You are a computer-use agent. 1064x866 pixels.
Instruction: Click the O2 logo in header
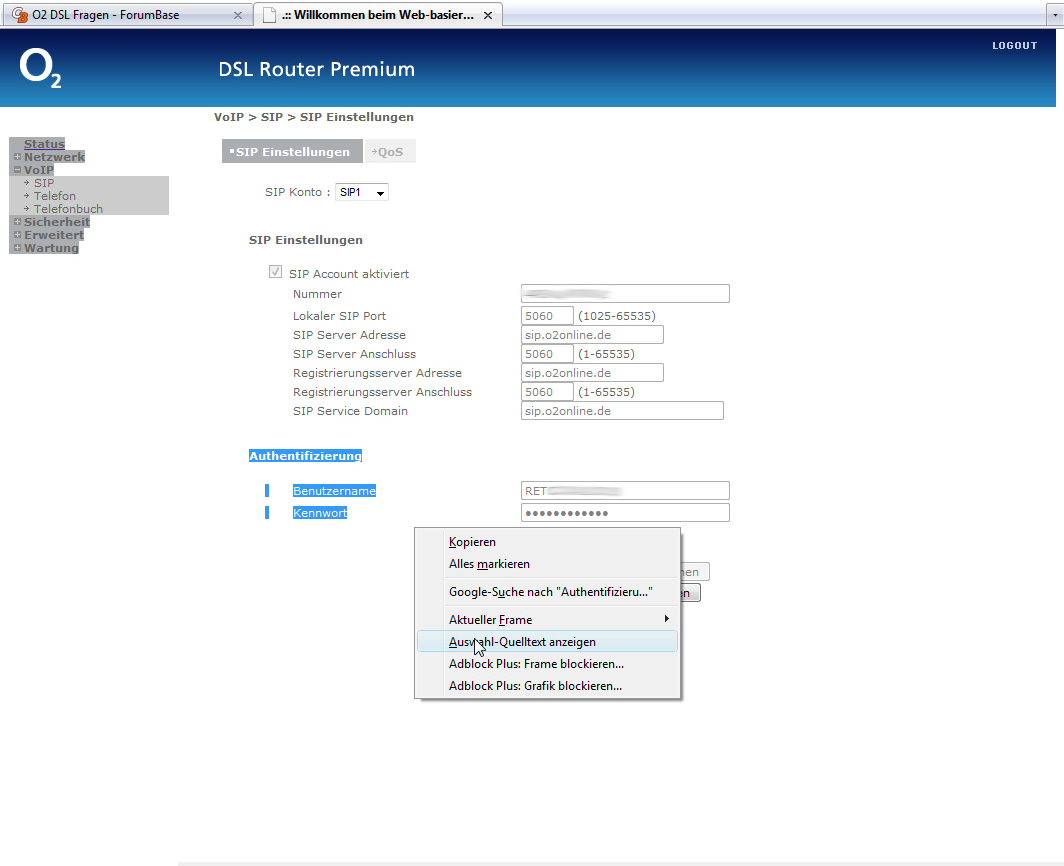[40, 68]
